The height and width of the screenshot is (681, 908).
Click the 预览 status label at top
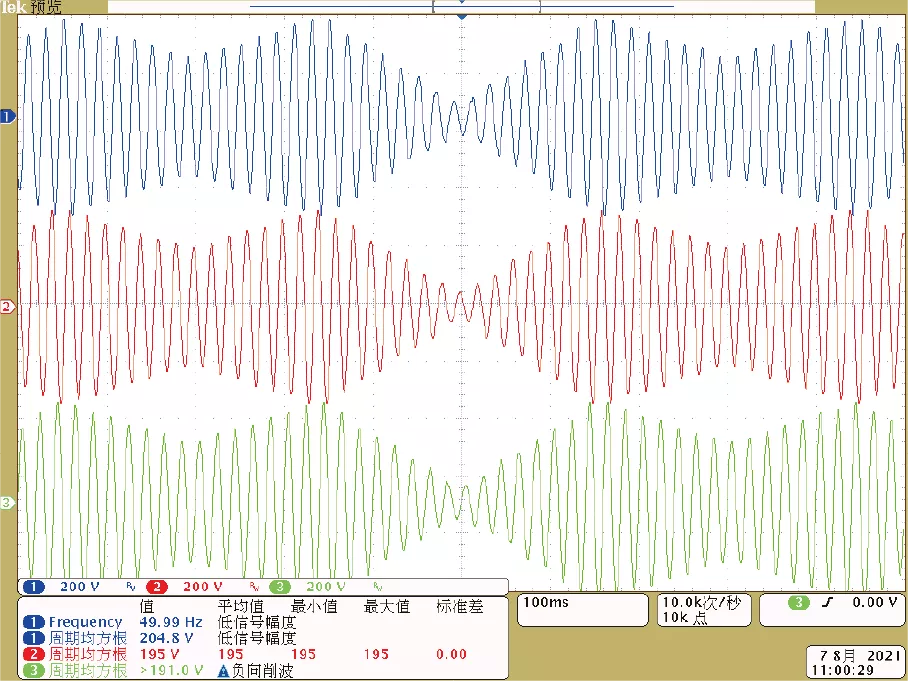click(x=45, y=7)
